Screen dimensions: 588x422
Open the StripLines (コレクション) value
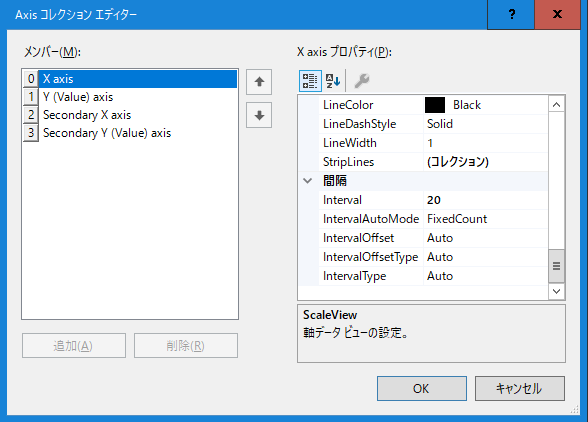[x=458, y=162]
